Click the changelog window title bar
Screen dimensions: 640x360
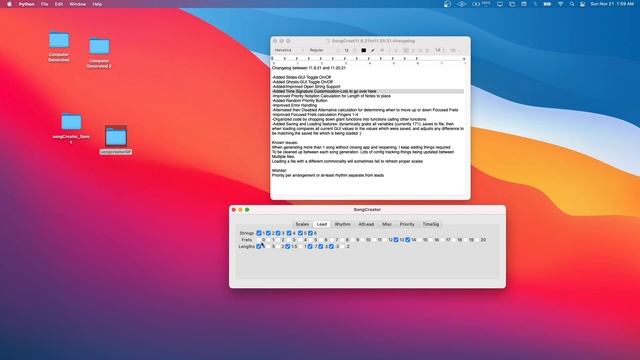pos(370,41)
